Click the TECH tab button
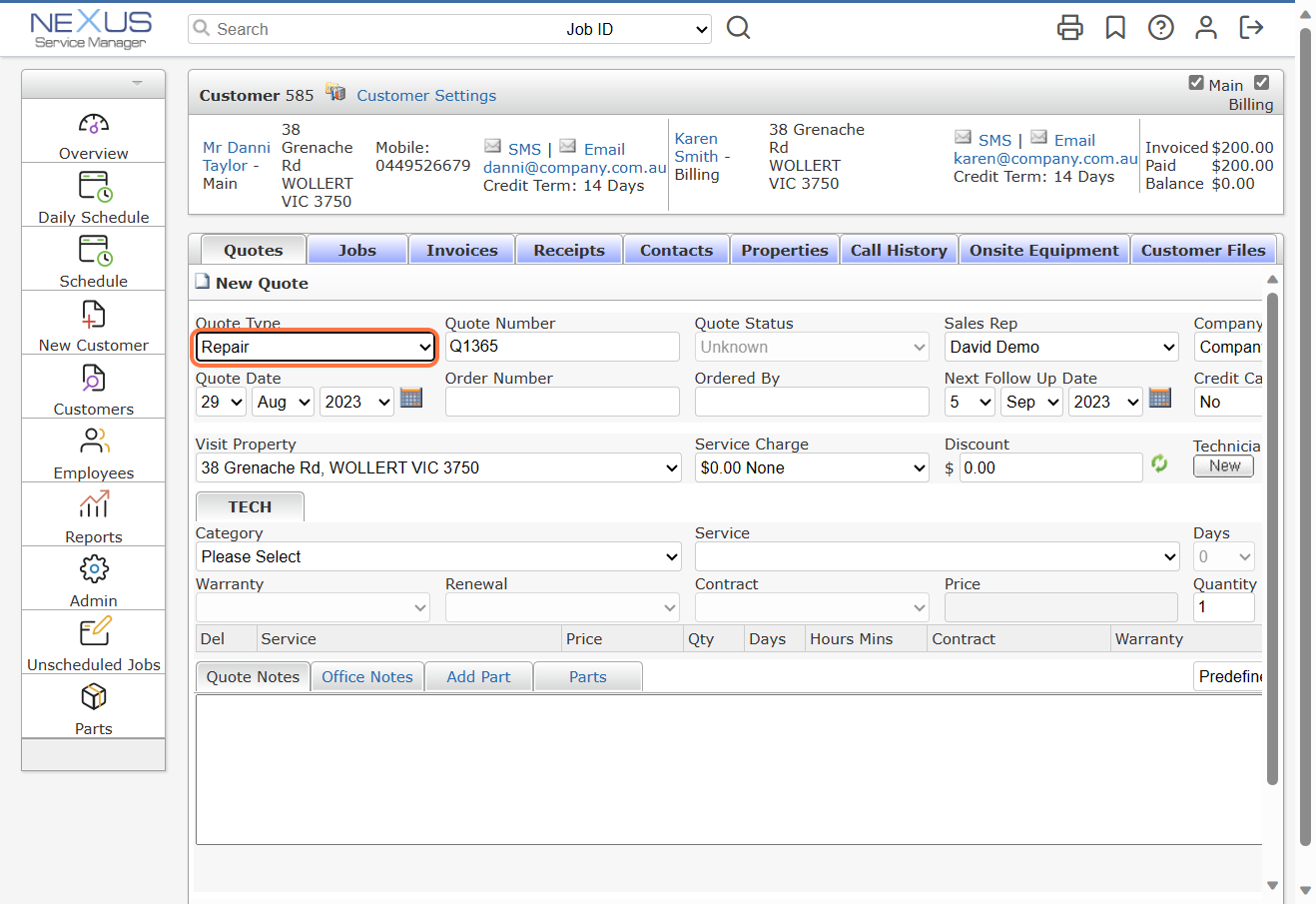1316x904 pixels. pyautogui.click(x=250, y=506)
